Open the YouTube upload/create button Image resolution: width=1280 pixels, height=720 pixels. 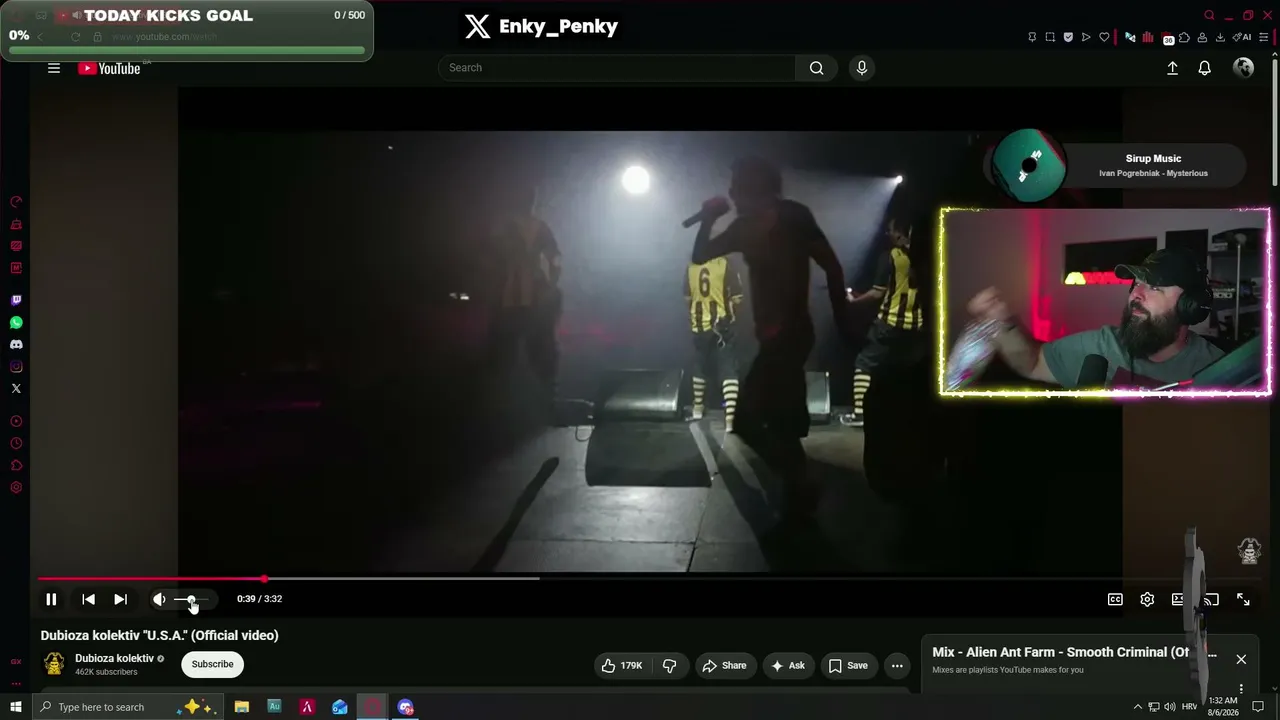pos(1172,68)
